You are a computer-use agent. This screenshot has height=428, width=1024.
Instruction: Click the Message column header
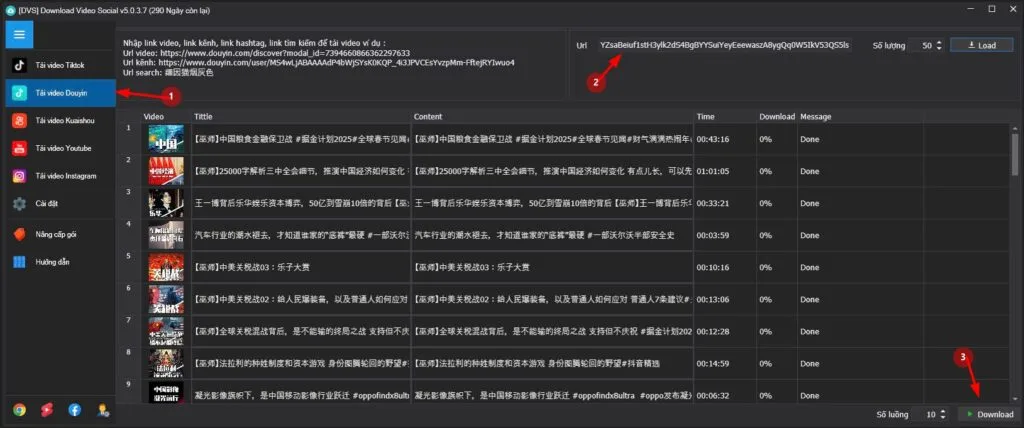click(x=860, y=116)
